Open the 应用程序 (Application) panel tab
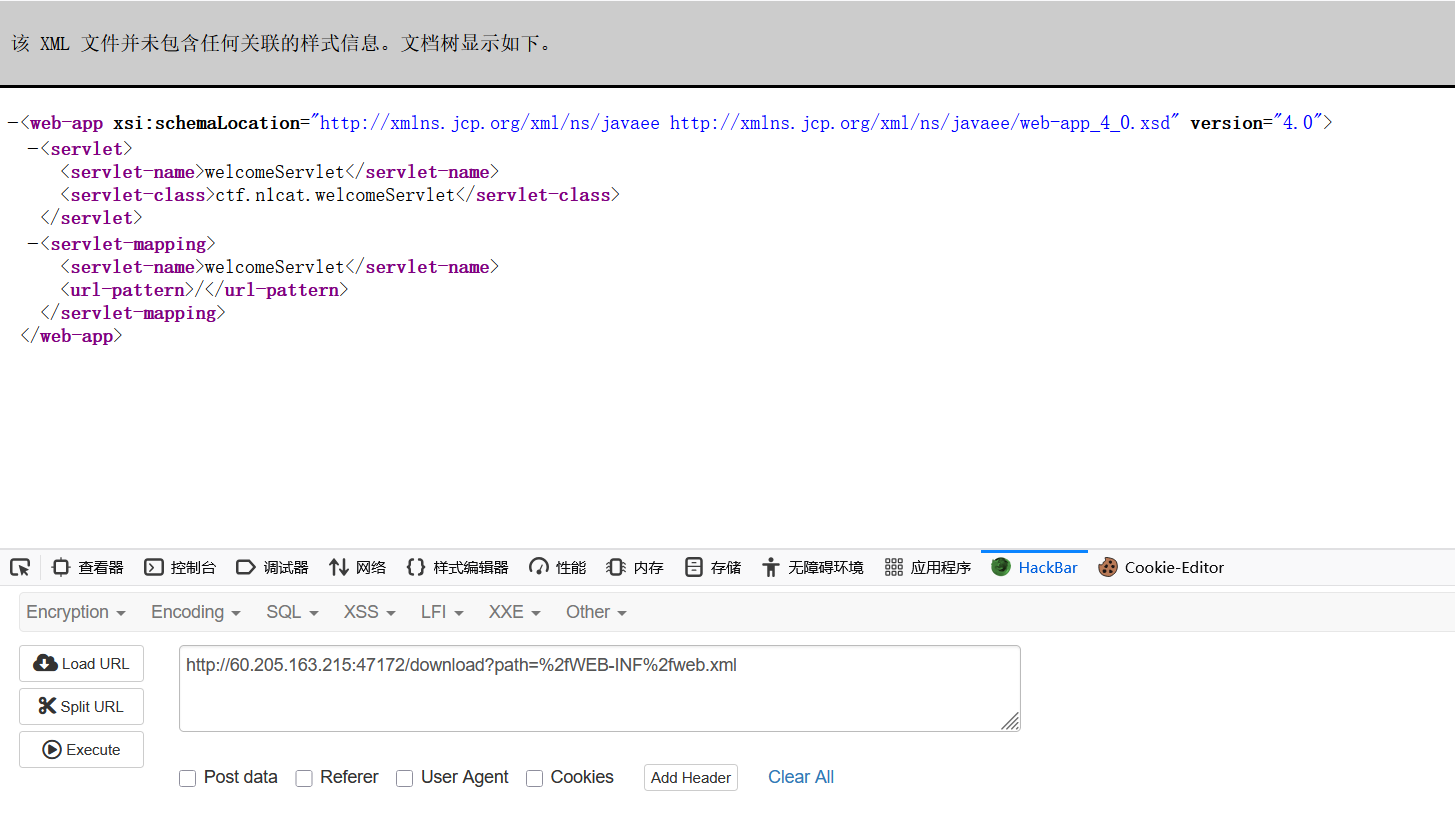The width and height of the screenshot is (1455, 821). point(927,567)
